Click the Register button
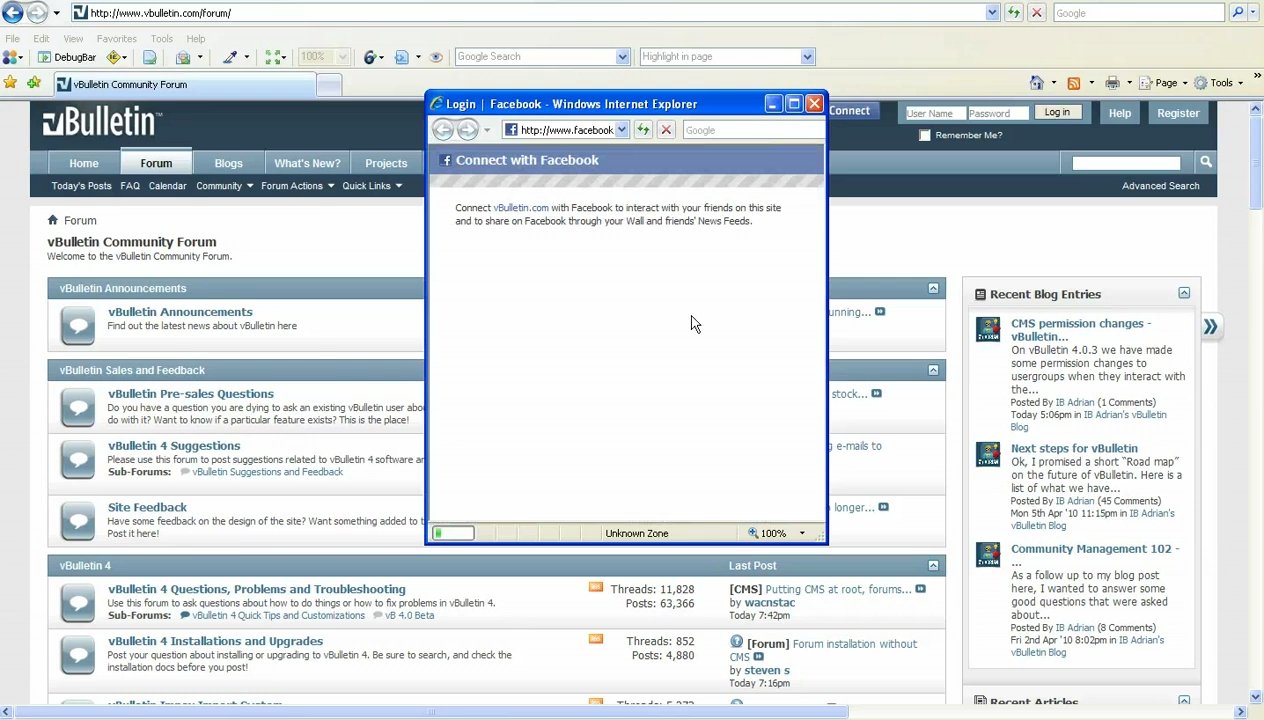Image resolution: width=1264 pixels, height=720 pixels. [x=1178, y=113]
